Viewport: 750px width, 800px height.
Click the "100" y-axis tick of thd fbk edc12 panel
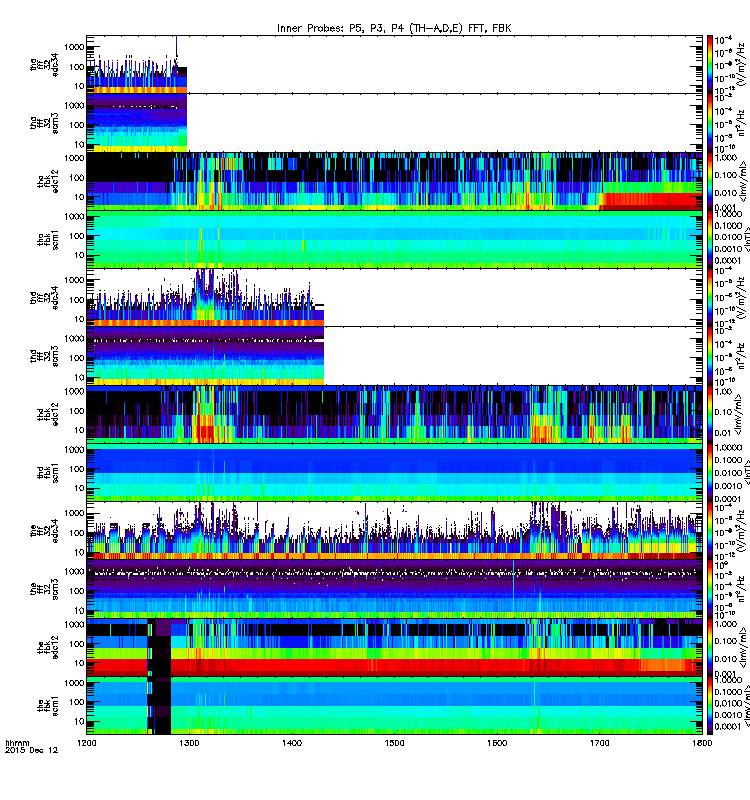click(77, 411)
